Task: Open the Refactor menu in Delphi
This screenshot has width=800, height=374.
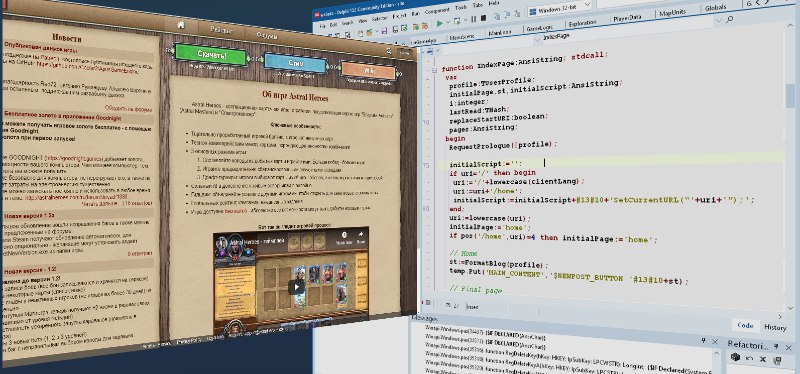Action: pos(380,19)
